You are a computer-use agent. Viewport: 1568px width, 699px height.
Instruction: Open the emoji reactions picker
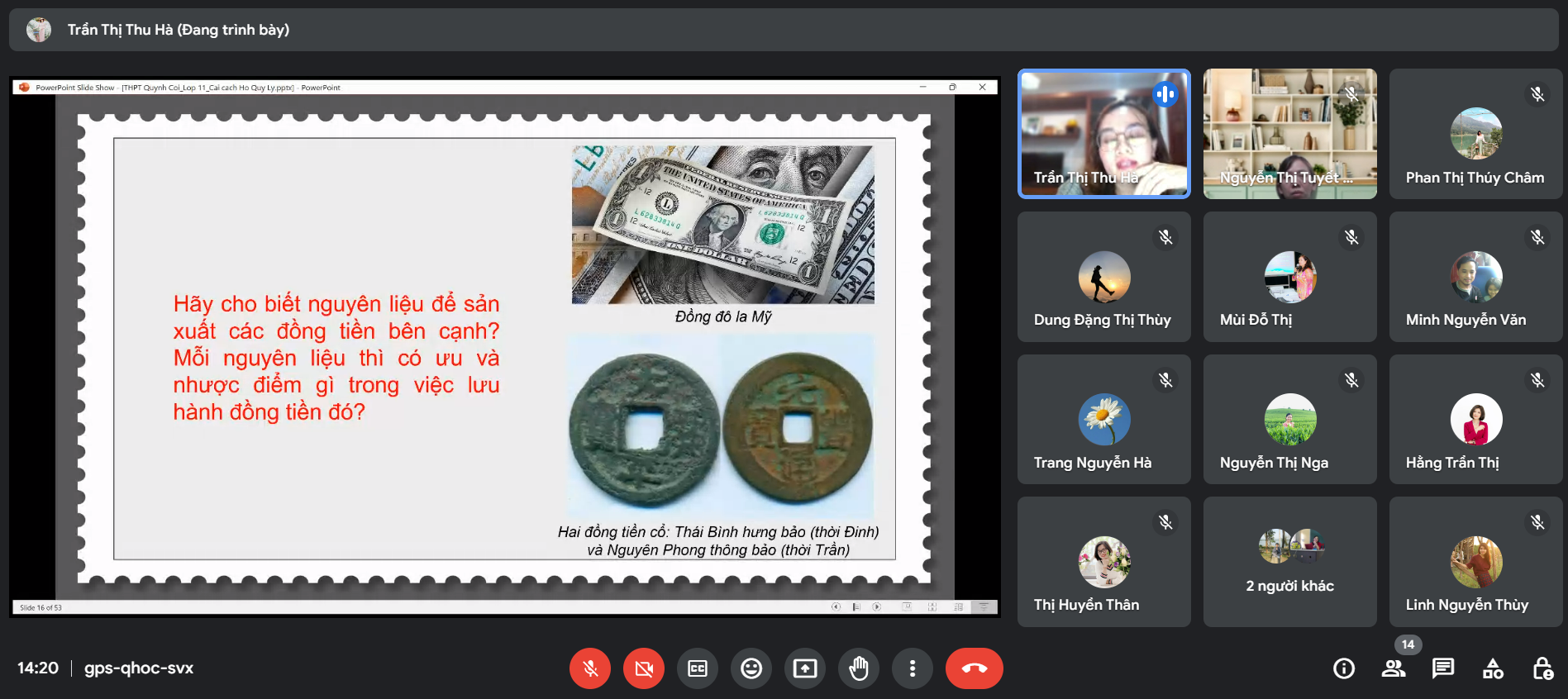[751, 668]
